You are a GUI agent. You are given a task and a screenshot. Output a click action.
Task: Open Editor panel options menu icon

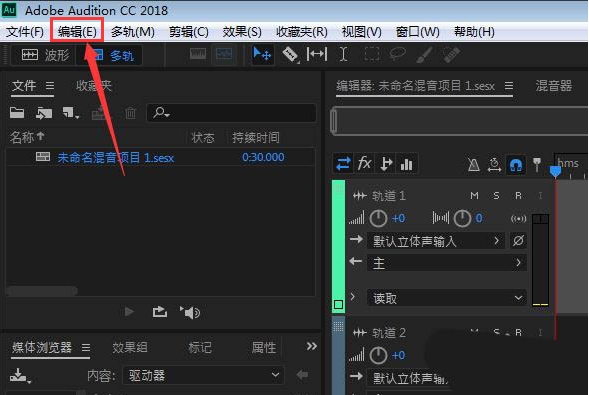[x=509, y=86]
